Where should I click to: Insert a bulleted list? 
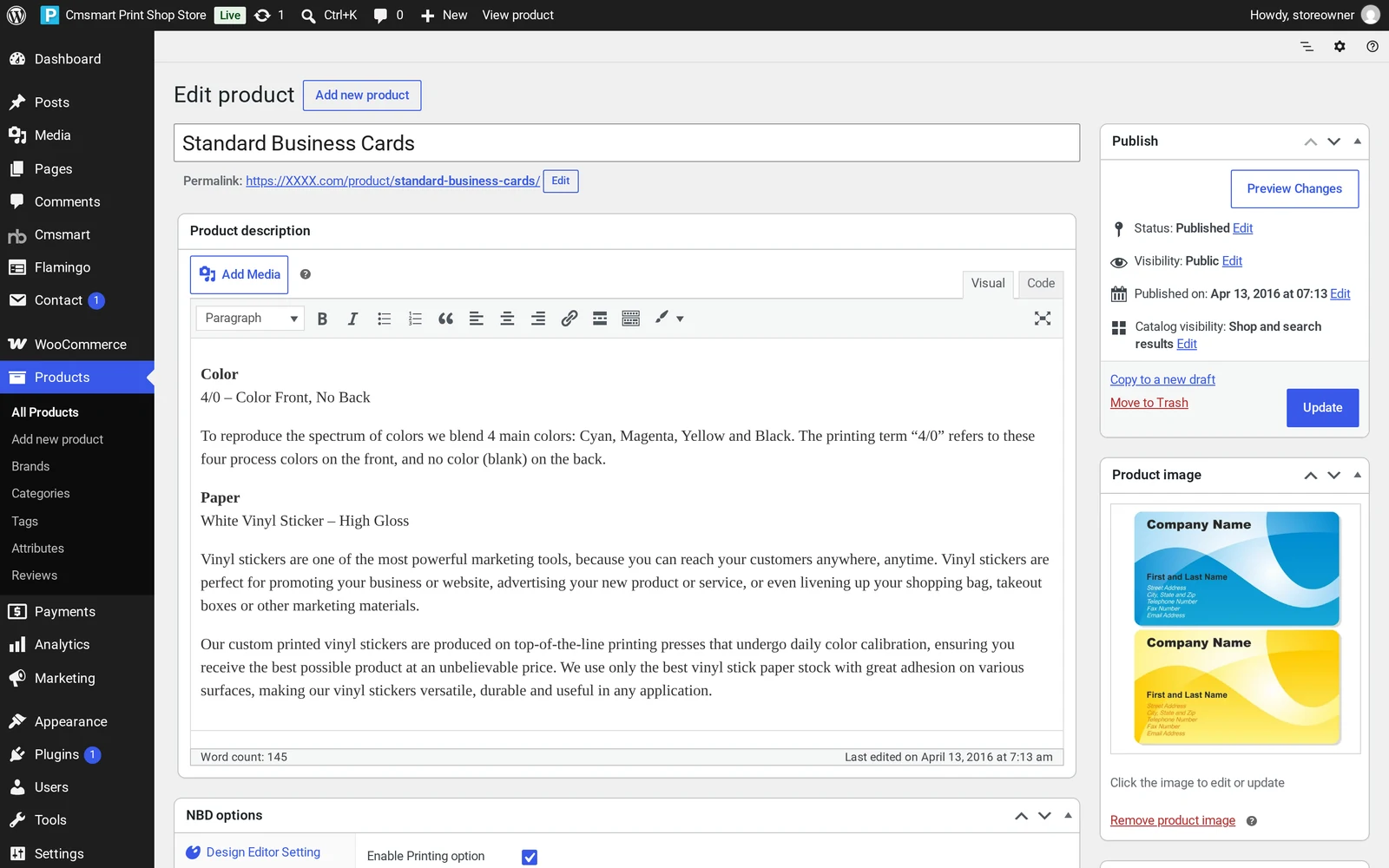pyautogui.click(x=384, y=319)
